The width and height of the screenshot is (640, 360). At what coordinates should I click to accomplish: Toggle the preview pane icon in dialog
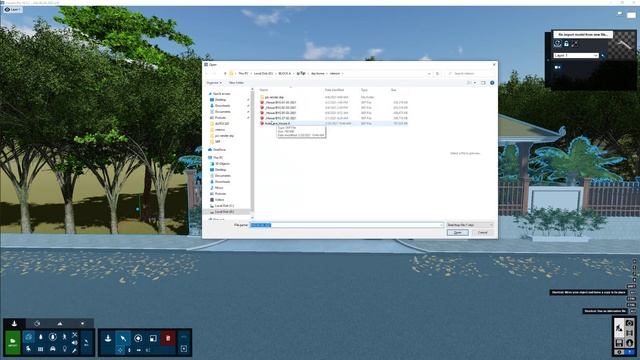point(483,83)
